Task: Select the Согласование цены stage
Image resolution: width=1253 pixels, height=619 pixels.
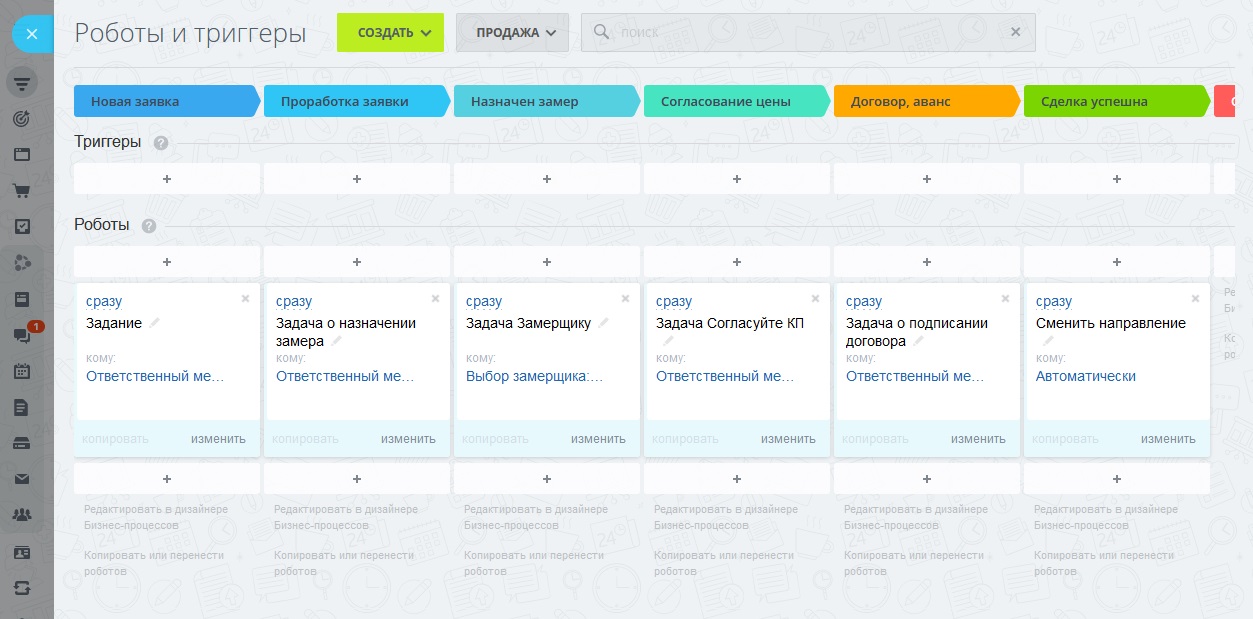Action: [736, 101]
